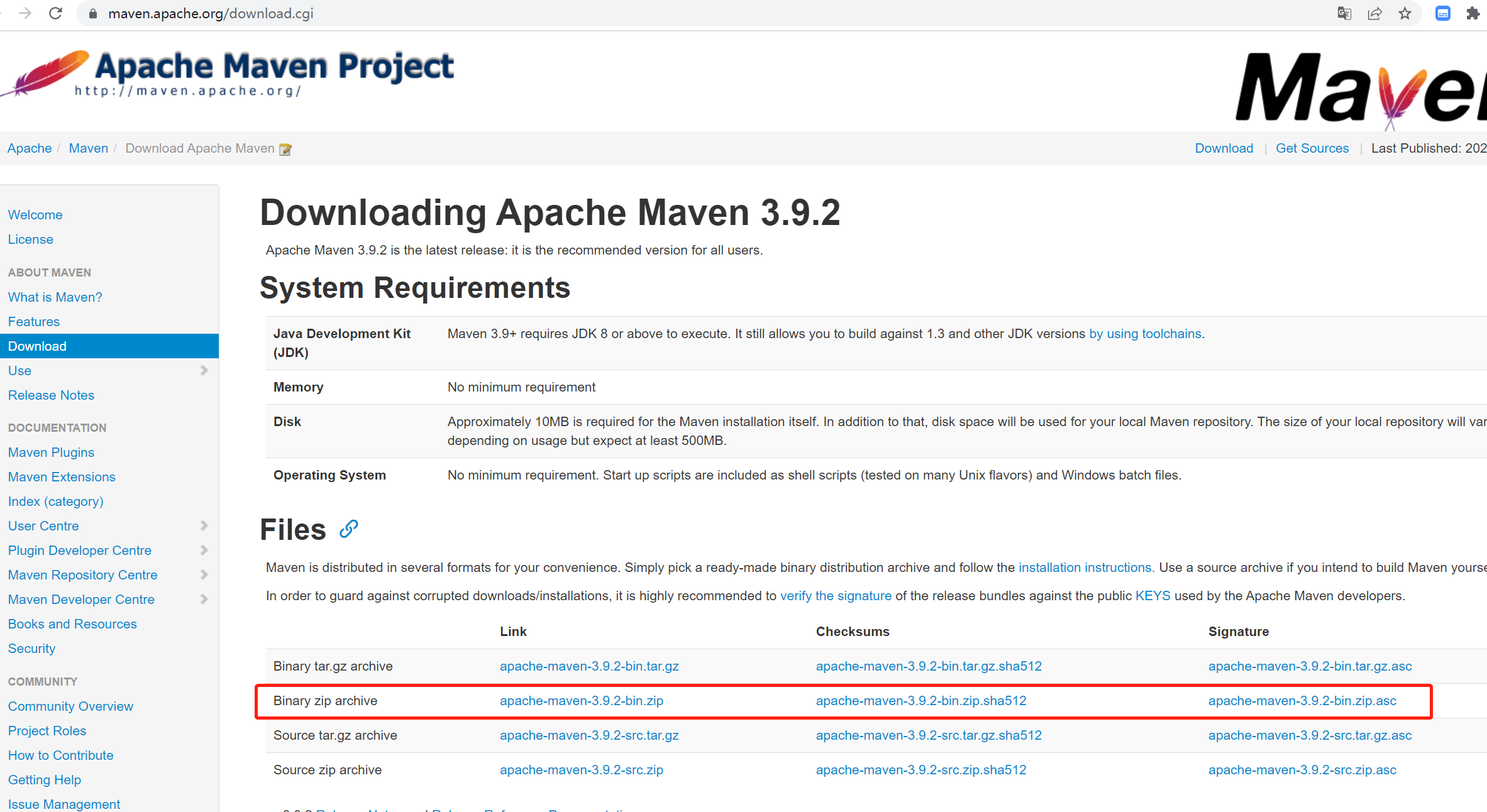Open License in the sidebar
The height and width of the screenshot is (812, 1487).
pyautogui.click(x=31, y=239)
